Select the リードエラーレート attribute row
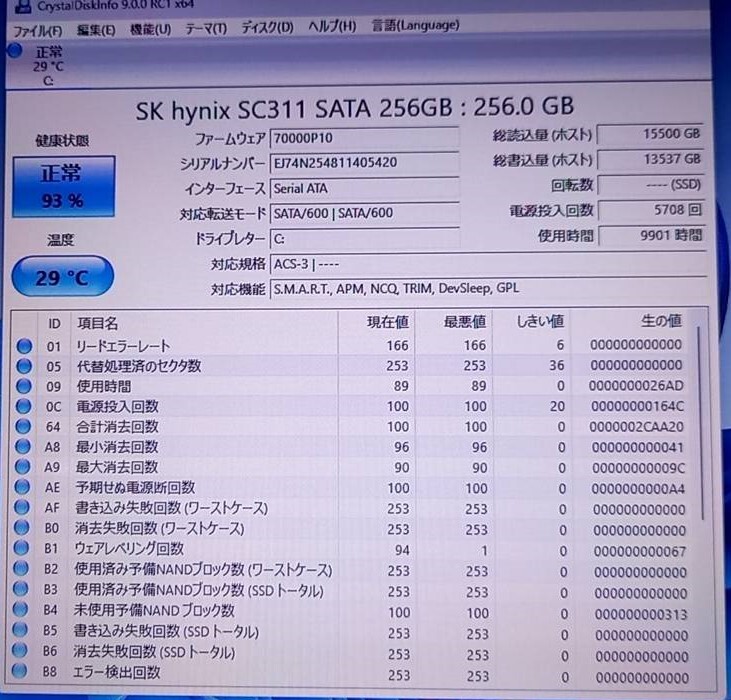The image size is (731, 700). [352, 345]
